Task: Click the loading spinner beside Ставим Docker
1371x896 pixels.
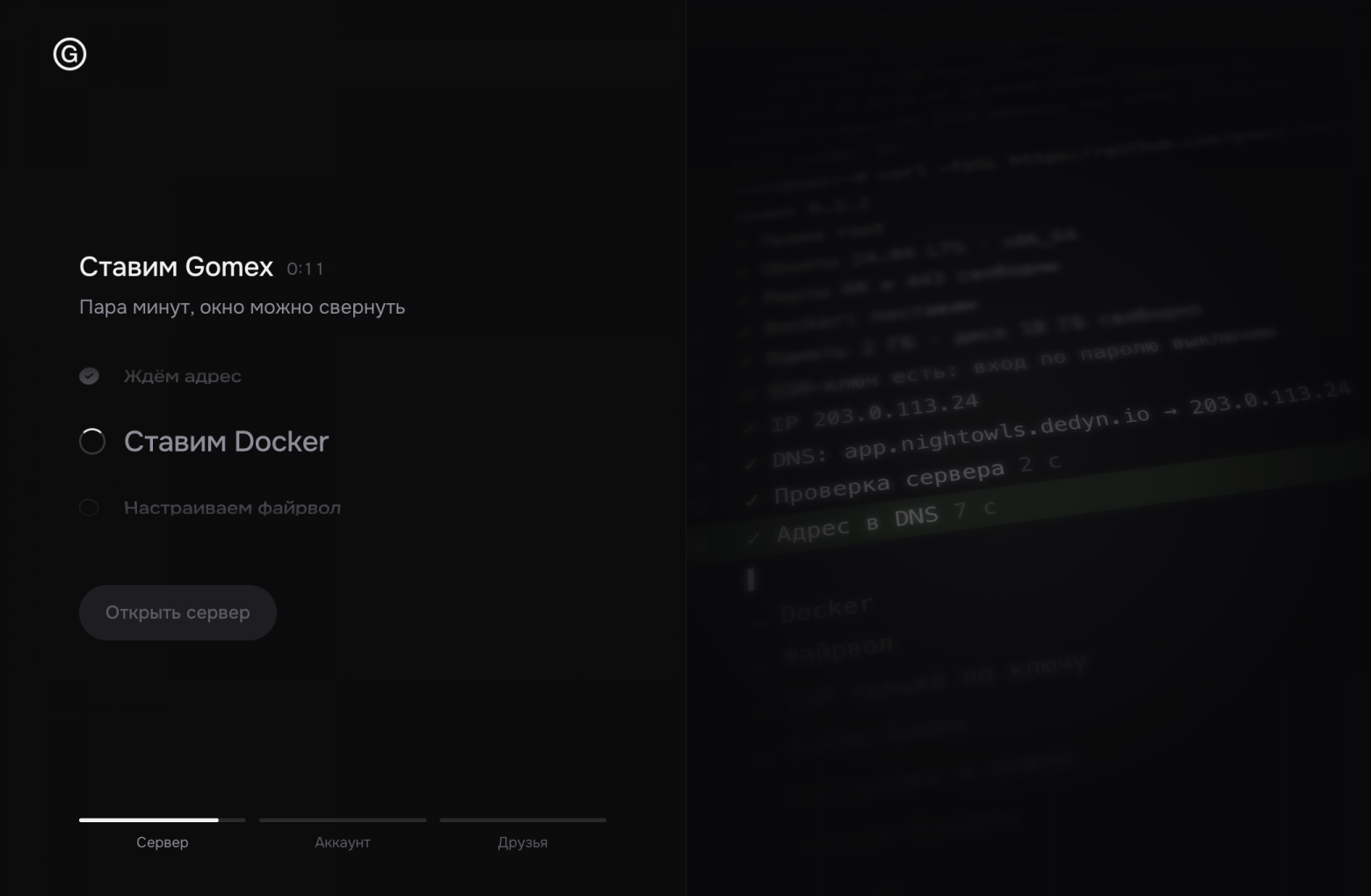Action: 92,441
